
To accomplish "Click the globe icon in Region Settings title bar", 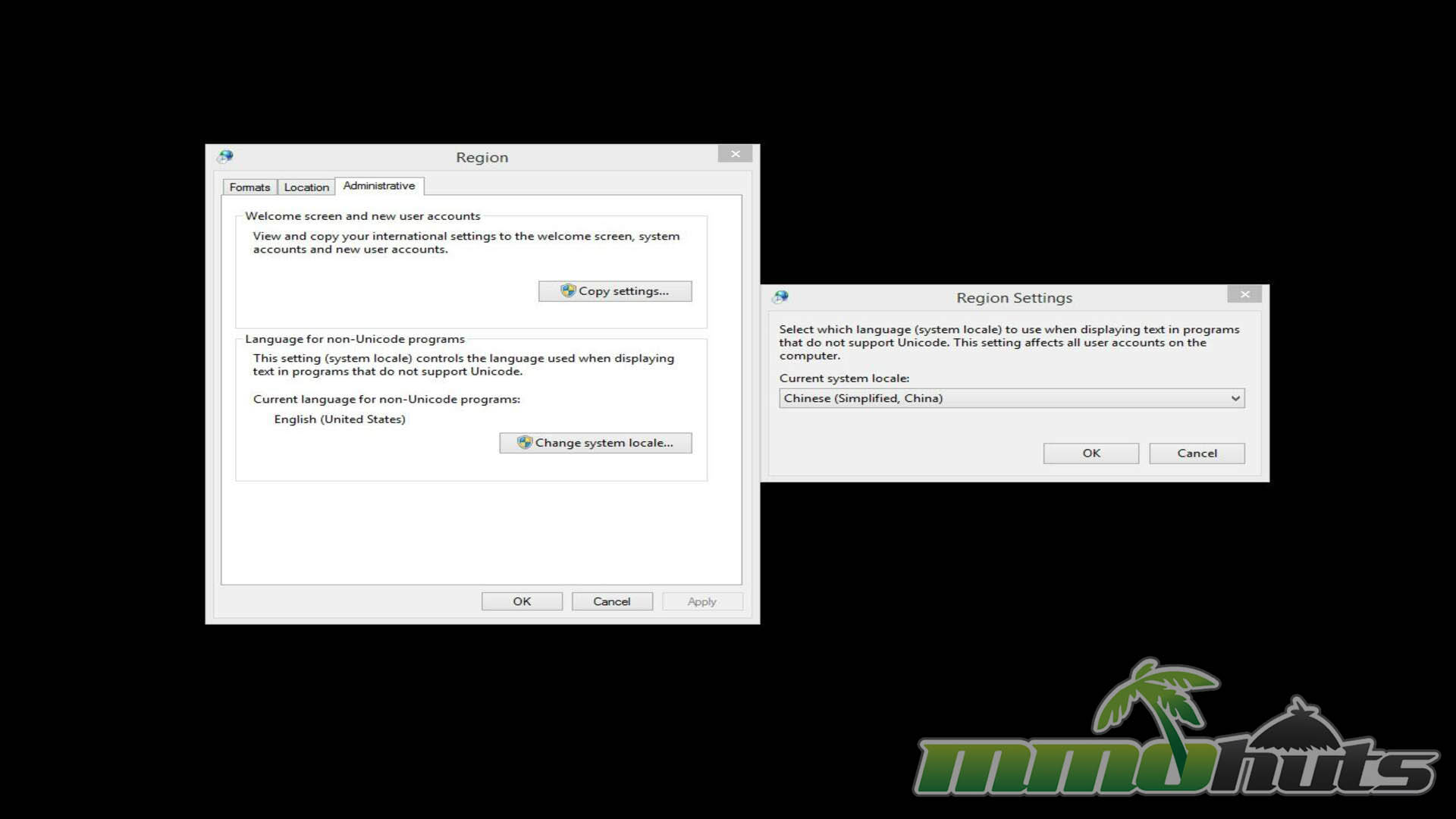I will coord(781,297).
